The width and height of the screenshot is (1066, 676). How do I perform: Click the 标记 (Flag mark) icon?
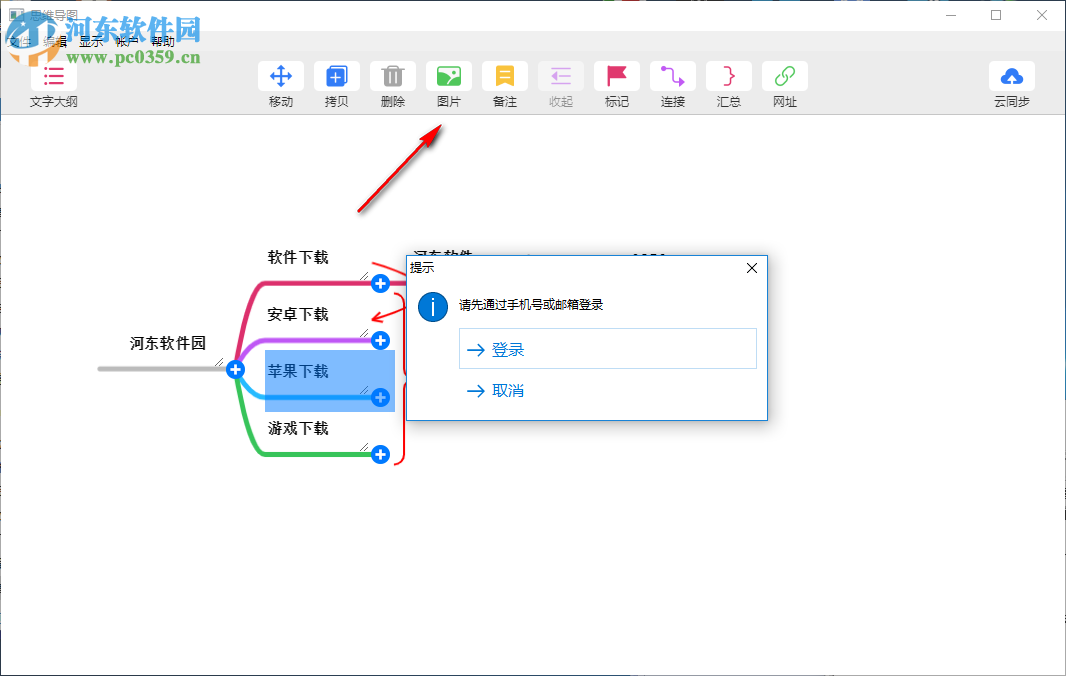[617, 75]
